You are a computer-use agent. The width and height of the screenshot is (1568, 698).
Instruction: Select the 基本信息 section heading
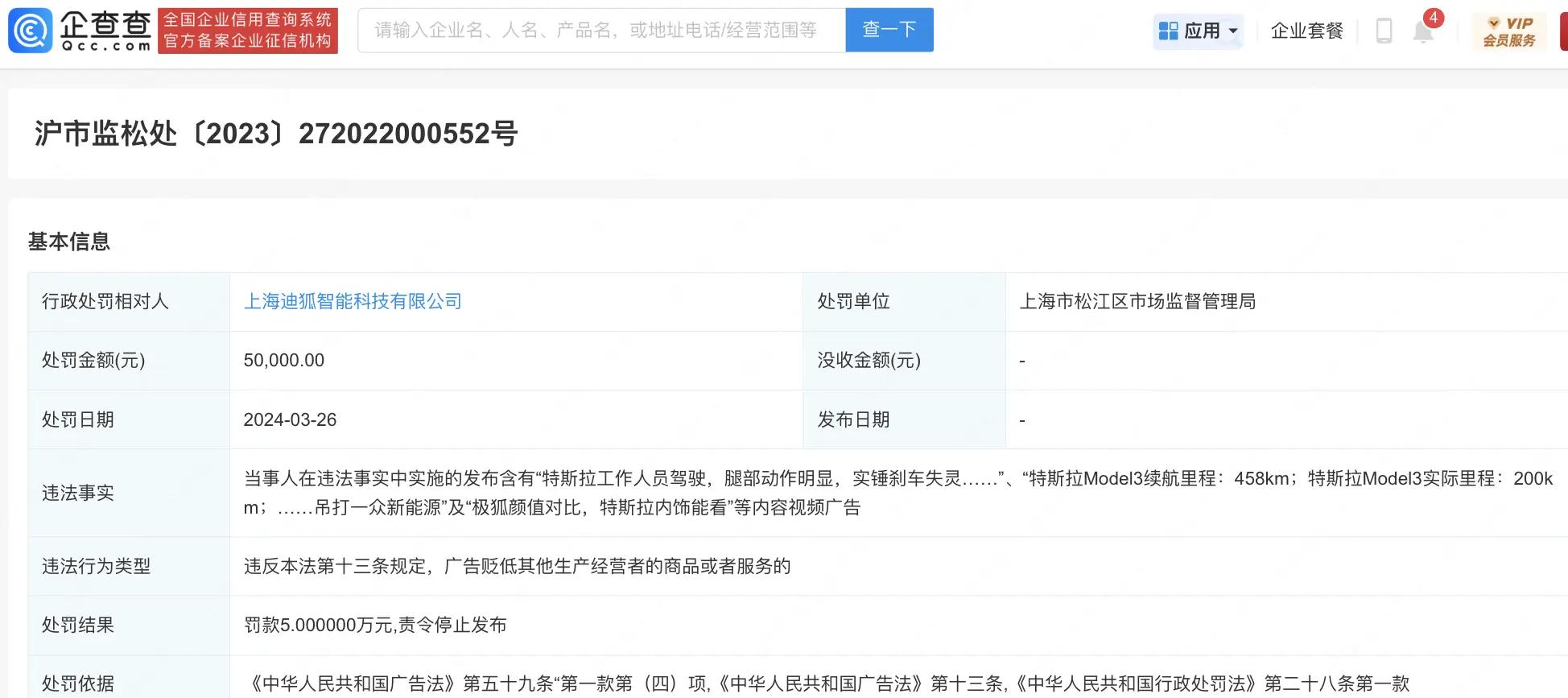tap(69, 242)
